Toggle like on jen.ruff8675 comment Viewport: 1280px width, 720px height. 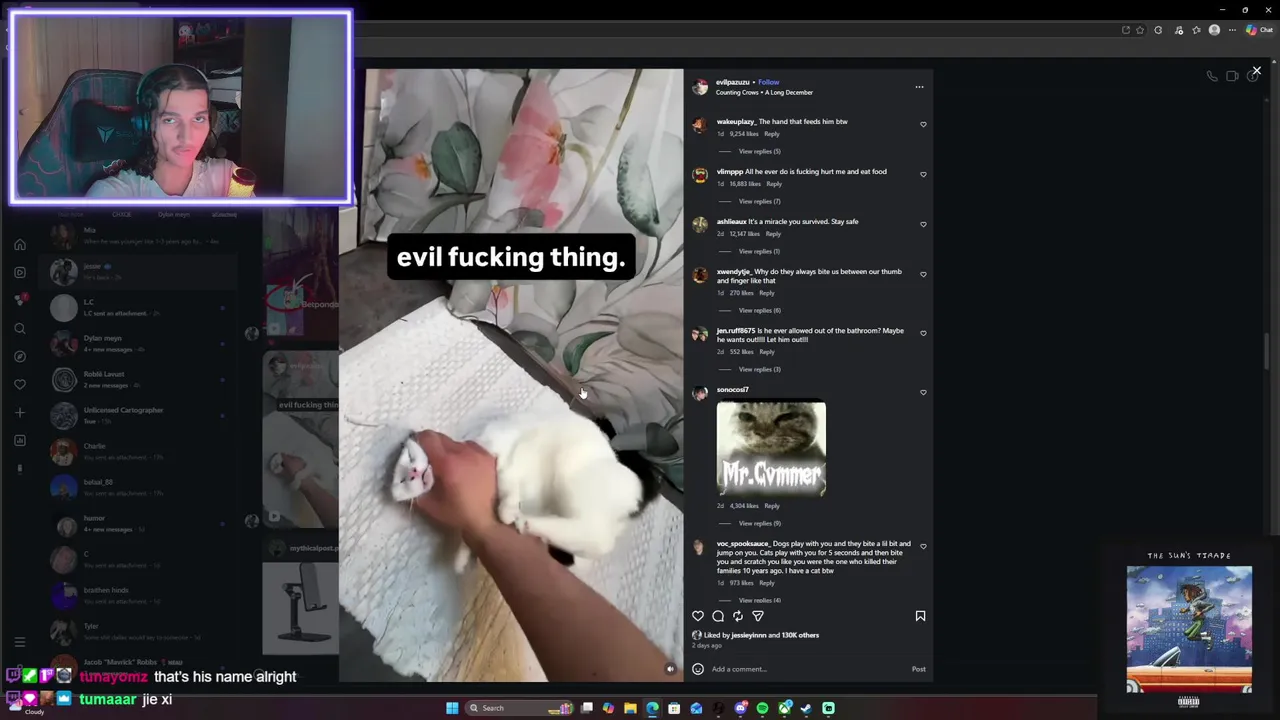[x=923, y=334]
